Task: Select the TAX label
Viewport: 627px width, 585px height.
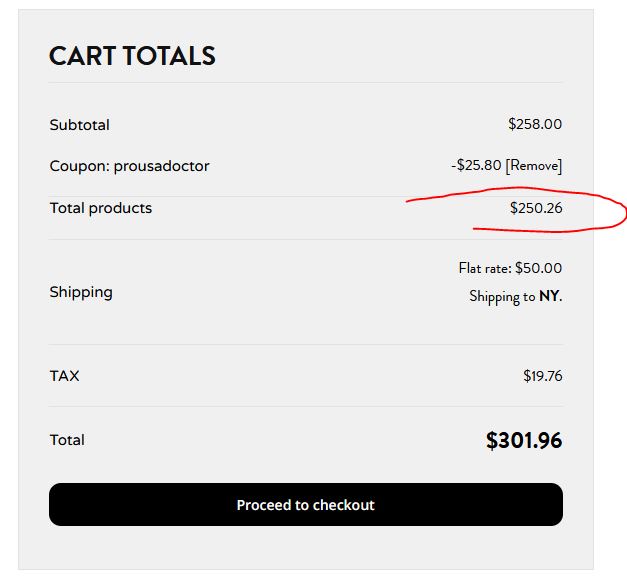Action: (64, 376)
